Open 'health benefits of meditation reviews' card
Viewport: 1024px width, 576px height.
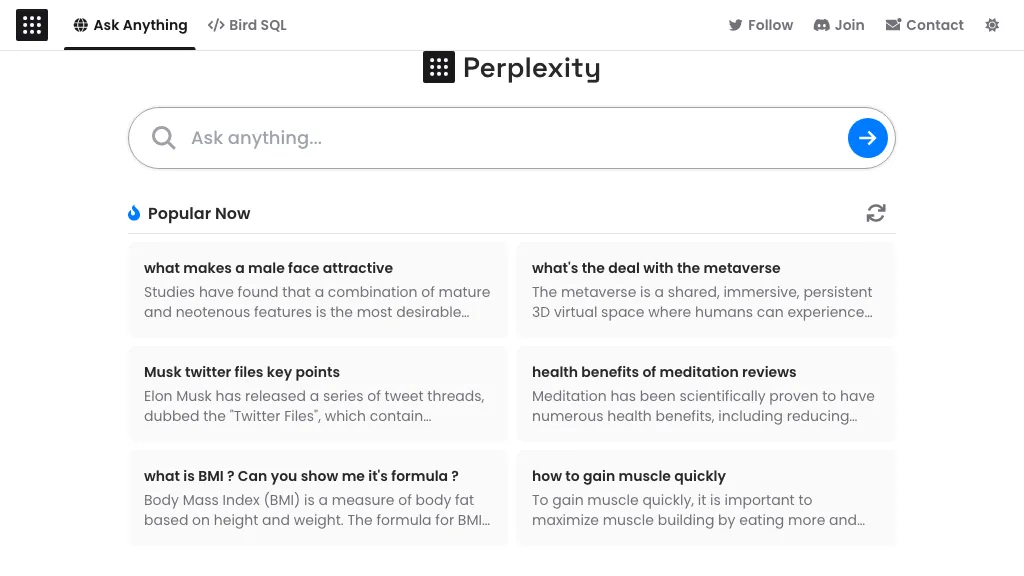[705, 394]
